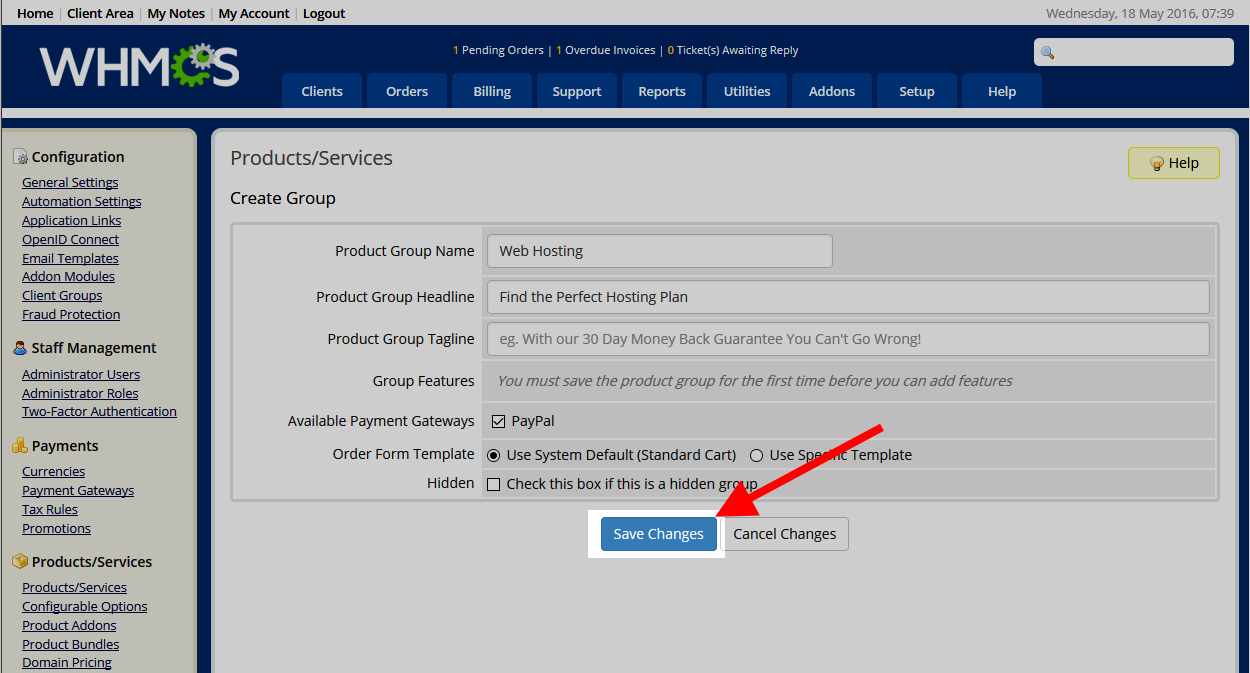Open the Payment Gateways sidebar link

[x=78, y=490]
